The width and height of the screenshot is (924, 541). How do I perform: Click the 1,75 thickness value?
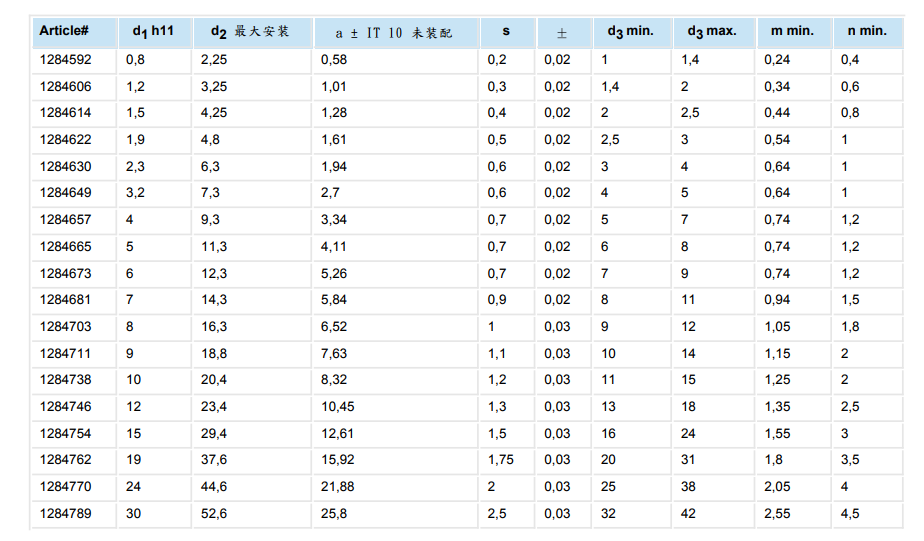pyautogui.click(x=500, y=460)
